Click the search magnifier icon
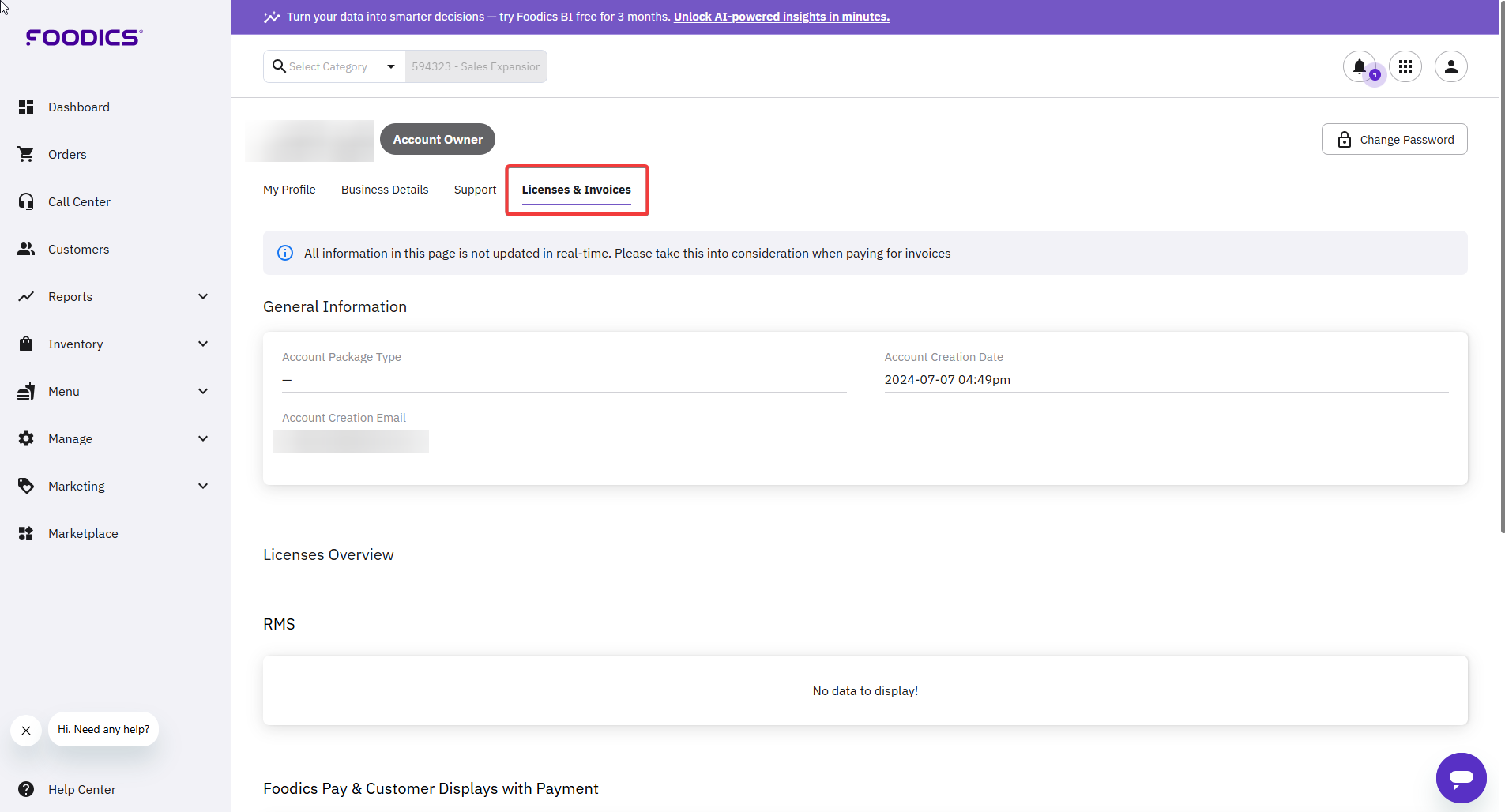The height and width of the screenshot is (812, 1505). pos(279,66)
